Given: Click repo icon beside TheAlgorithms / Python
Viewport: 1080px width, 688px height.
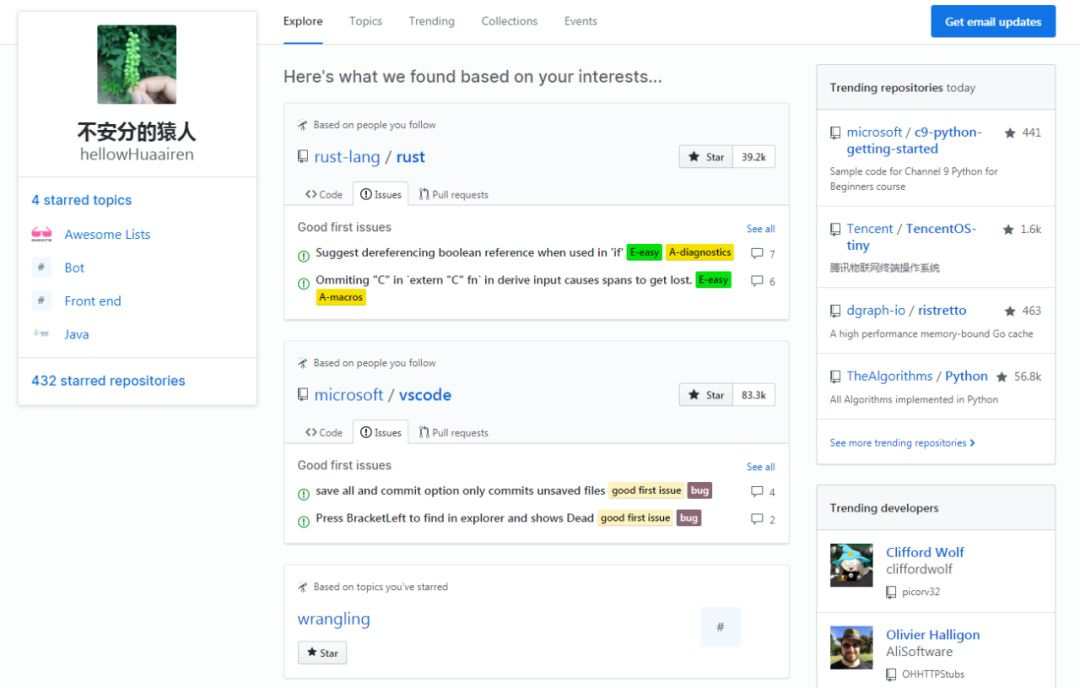Looking at the screenshot, I should (x=835, y=376).
